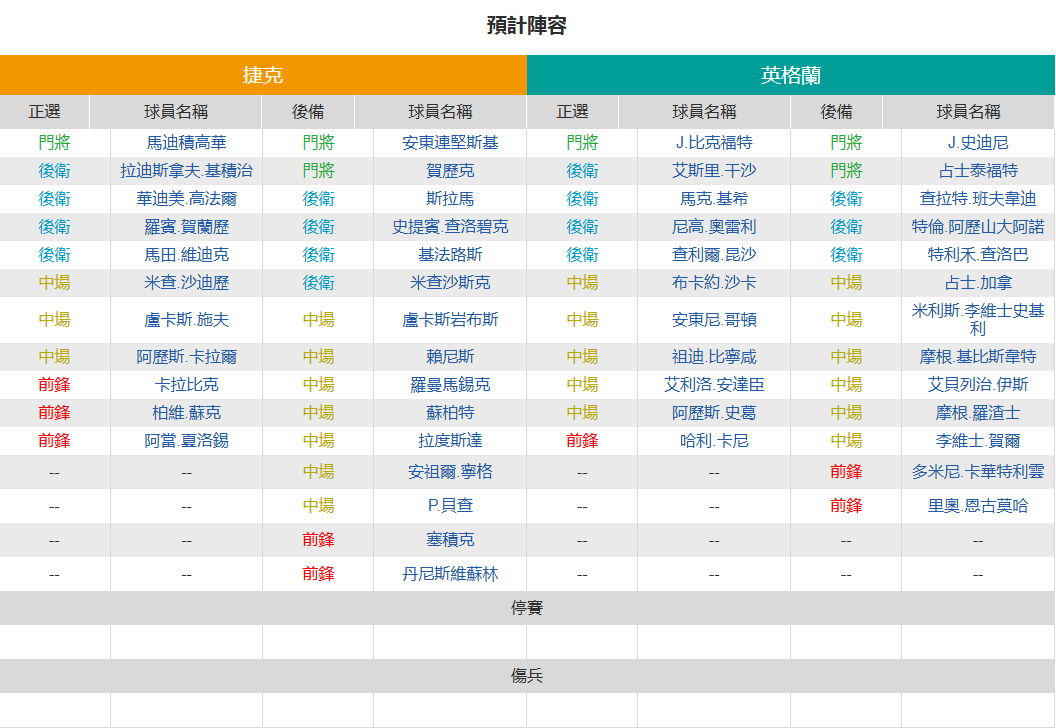This screenshot has height=728, width=1056.
Task: Click substitute 羅曼馬錫克
Action: (451, 385)
